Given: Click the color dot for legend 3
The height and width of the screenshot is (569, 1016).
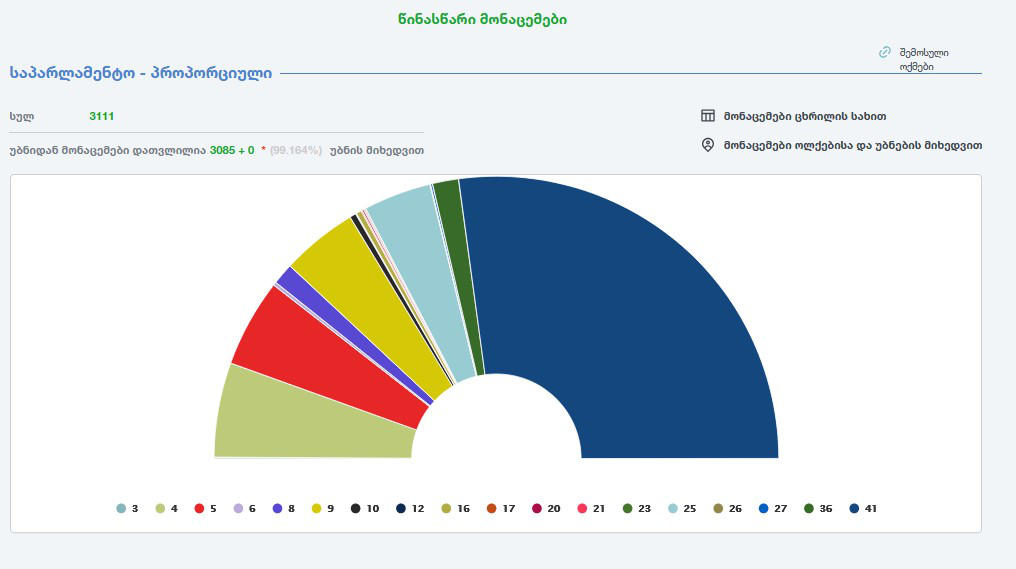Looking at the screenshot, I should [x=121, y=508].
